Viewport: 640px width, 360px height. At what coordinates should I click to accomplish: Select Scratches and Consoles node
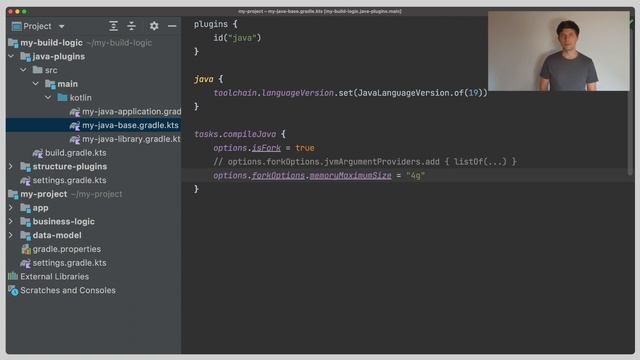[68, 291]
